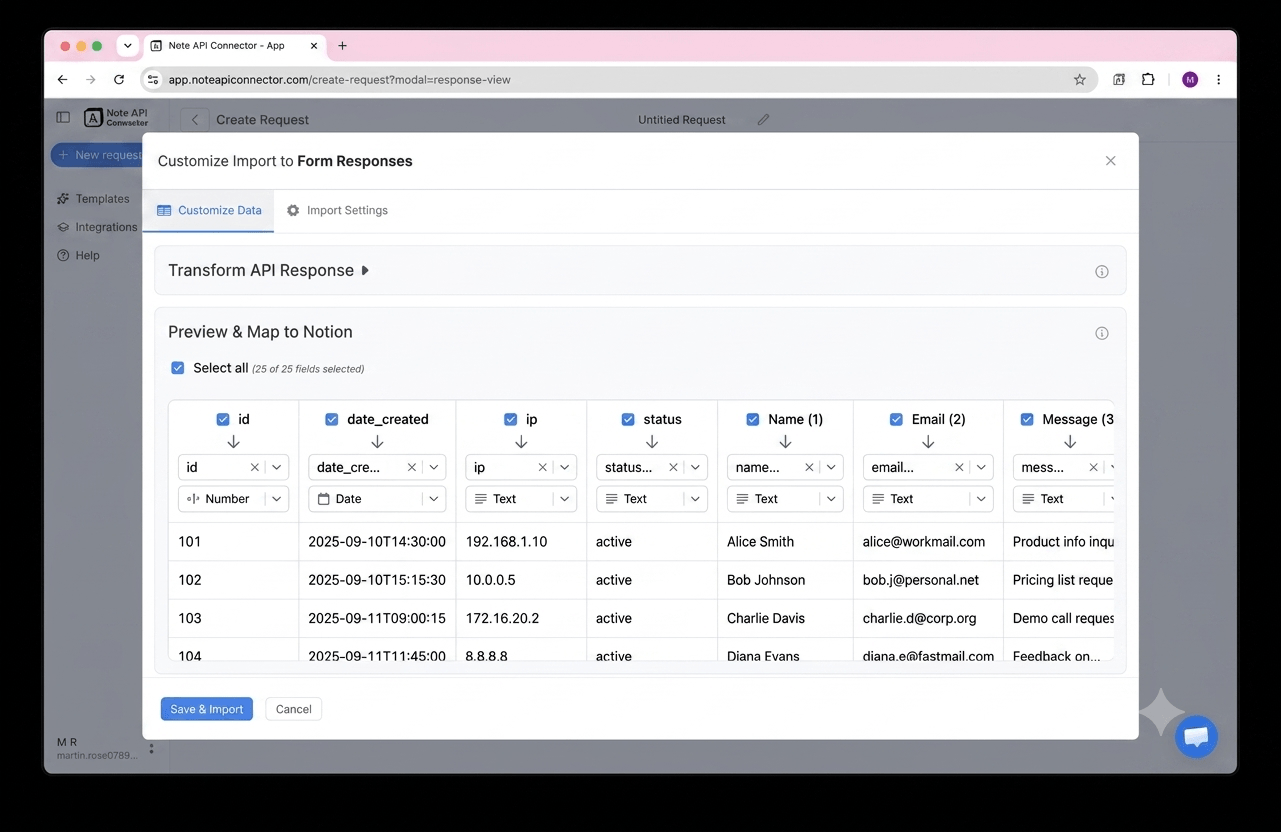1281x832 pixels.
Task: Reload the page in the browser
Action: pos(119,80)
